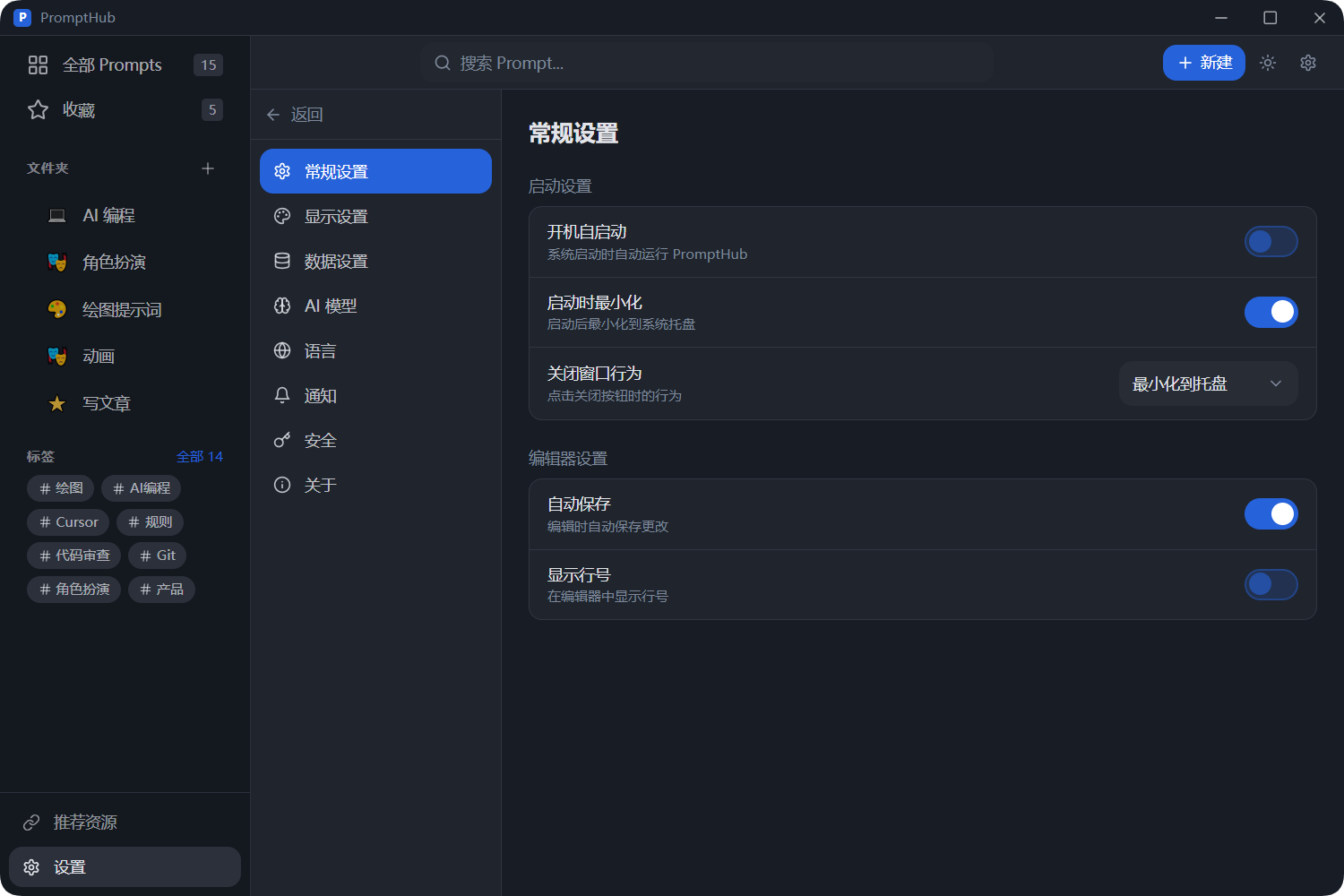This screenshot has width=1344, height=896.
Task: Click the link icon beside 推荐资源
Action: [31, 822]
